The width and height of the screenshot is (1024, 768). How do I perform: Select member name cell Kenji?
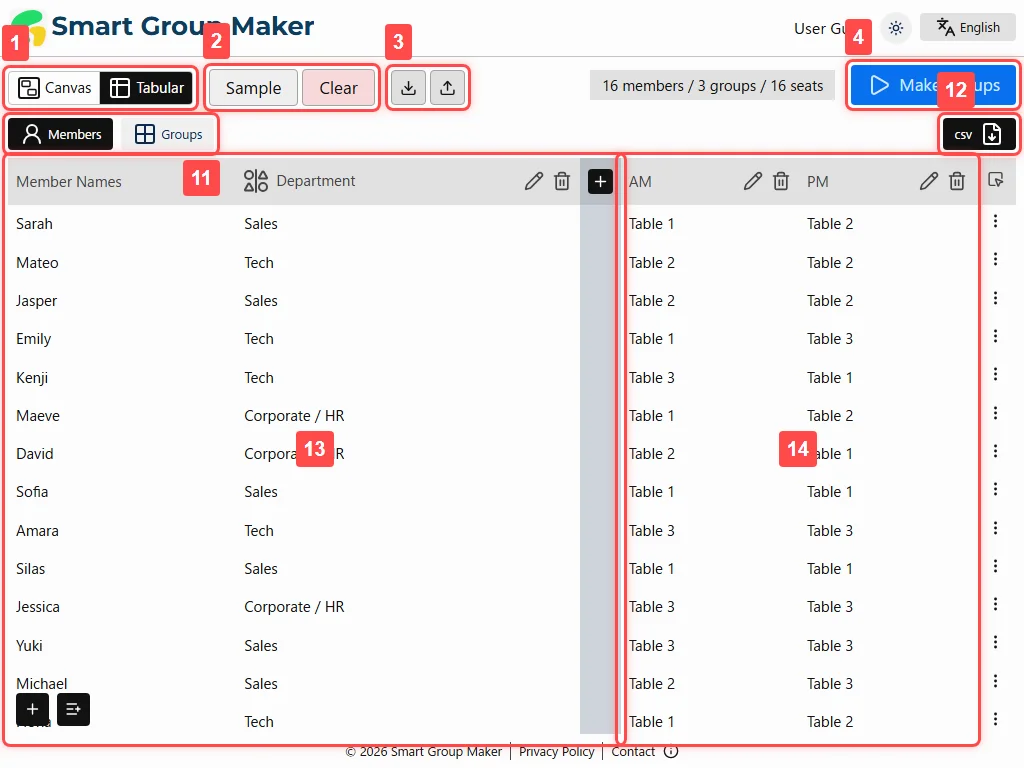point(32,378)
